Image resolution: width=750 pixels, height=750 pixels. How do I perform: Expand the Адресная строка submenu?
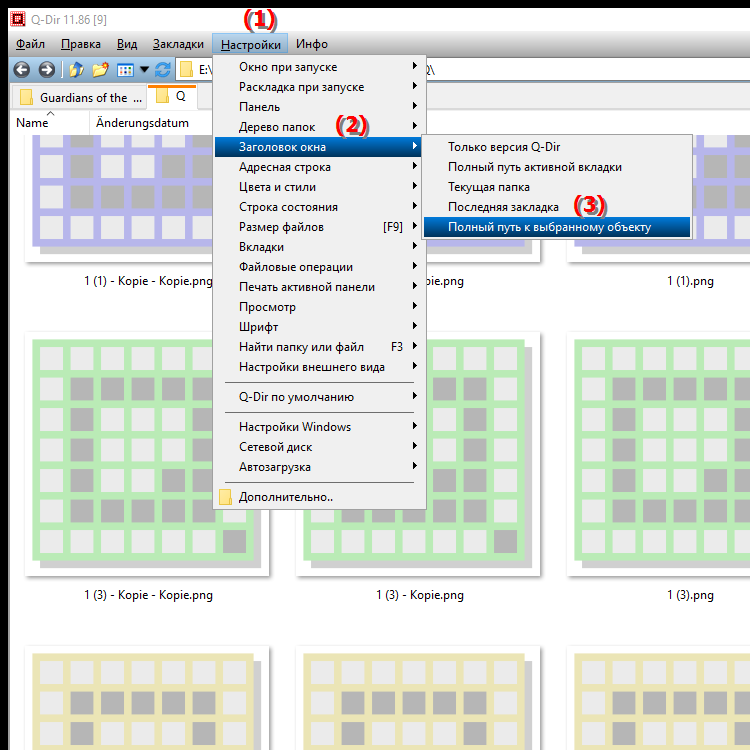319,167
